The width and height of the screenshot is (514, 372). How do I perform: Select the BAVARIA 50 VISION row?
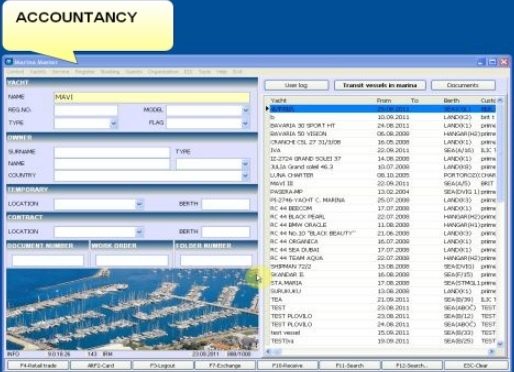tap(382, 134)
